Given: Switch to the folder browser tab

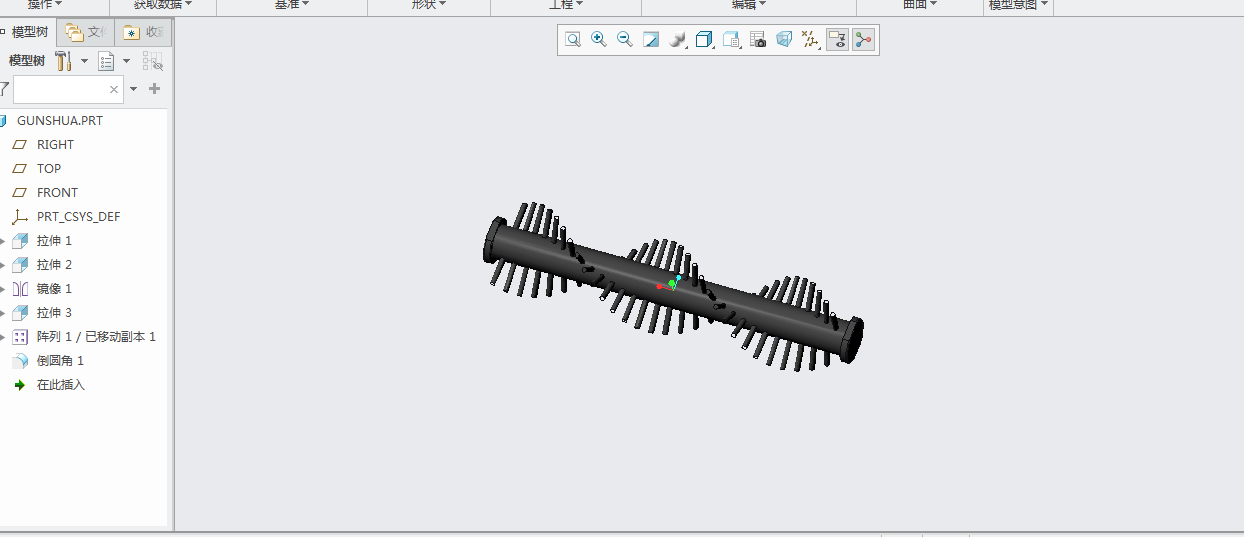Looking at the screenshot, I should (86, 32).
